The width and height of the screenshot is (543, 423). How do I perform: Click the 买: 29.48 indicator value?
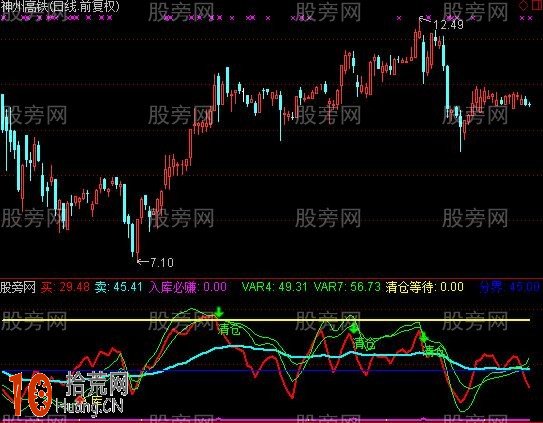click(65, 287)
